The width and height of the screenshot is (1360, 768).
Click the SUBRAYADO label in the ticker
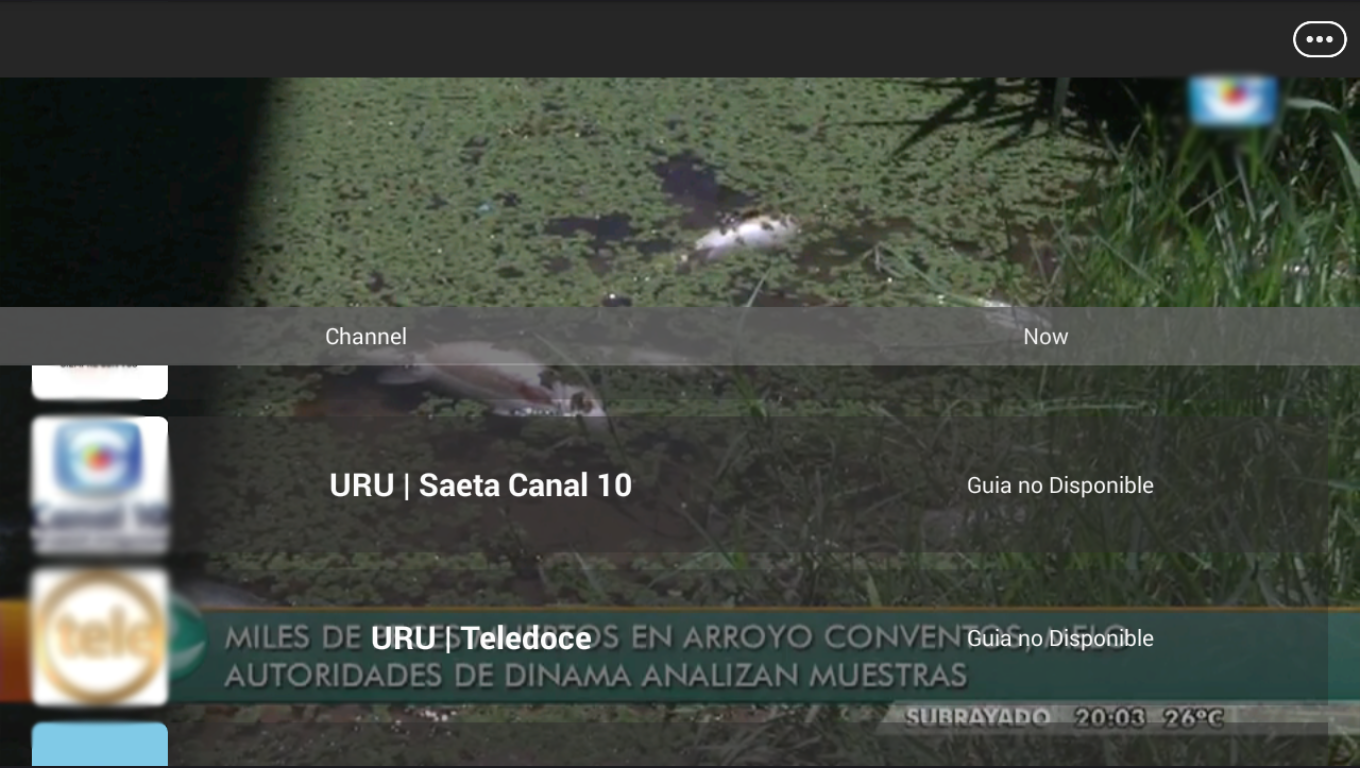pyautogui.click(x=977, y=718)
